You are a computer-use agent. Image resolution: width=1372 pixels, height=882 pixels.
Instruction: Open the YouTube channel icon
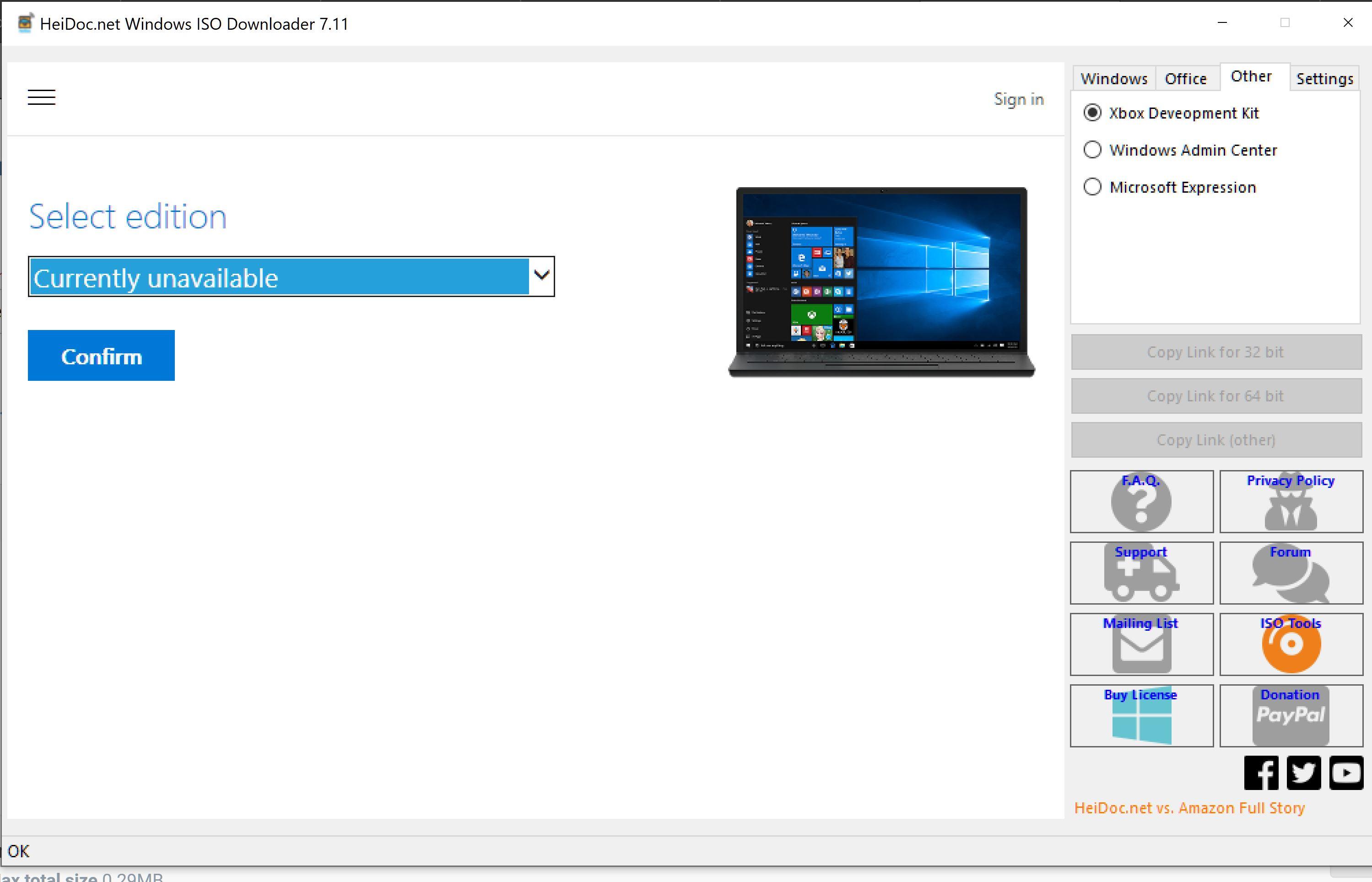click(1345, 773)
